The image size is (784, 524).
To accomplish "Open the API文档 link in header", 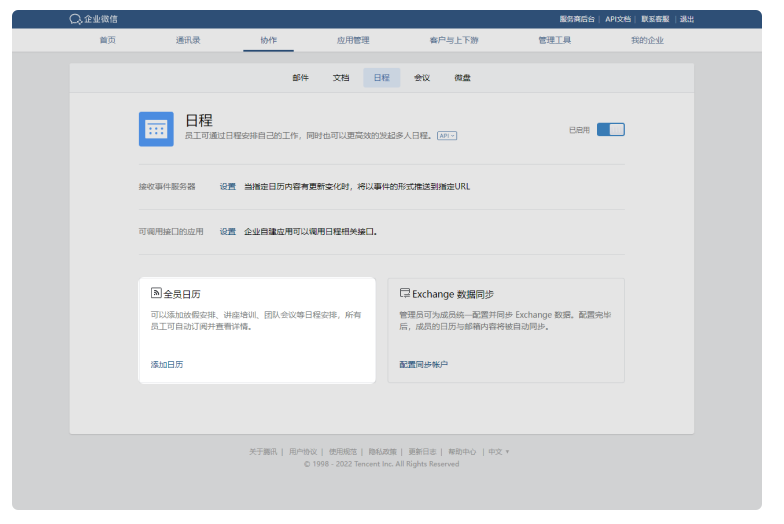I will coord(618,19).
